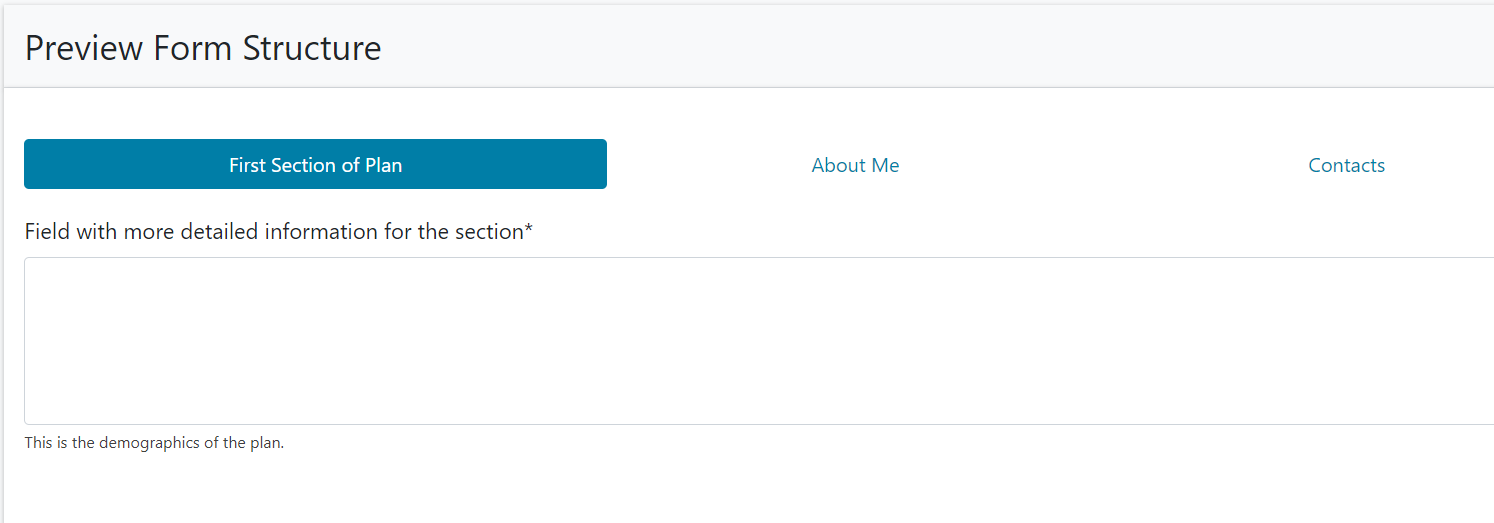The width and height of the screenshot is (1494, 523).
Task: Click the Preview Form Structure heading
Action: tap(203, 48)
